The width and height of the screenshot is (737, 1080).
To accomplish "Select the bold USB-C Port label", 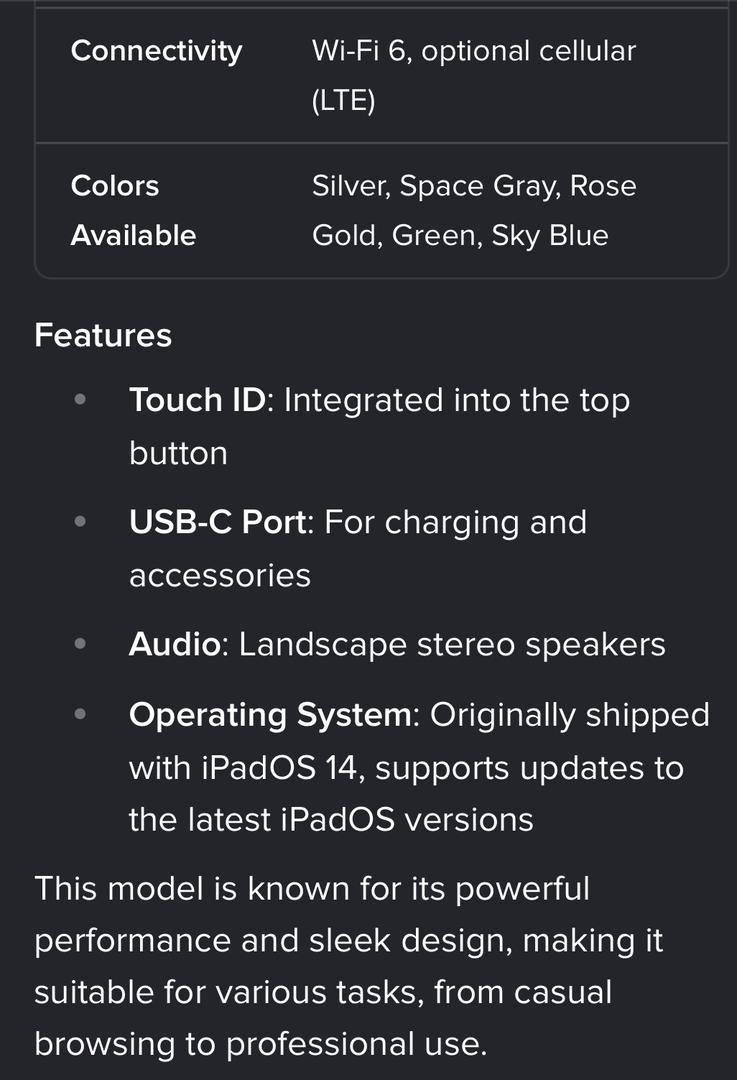I will [x=218, y=522].
